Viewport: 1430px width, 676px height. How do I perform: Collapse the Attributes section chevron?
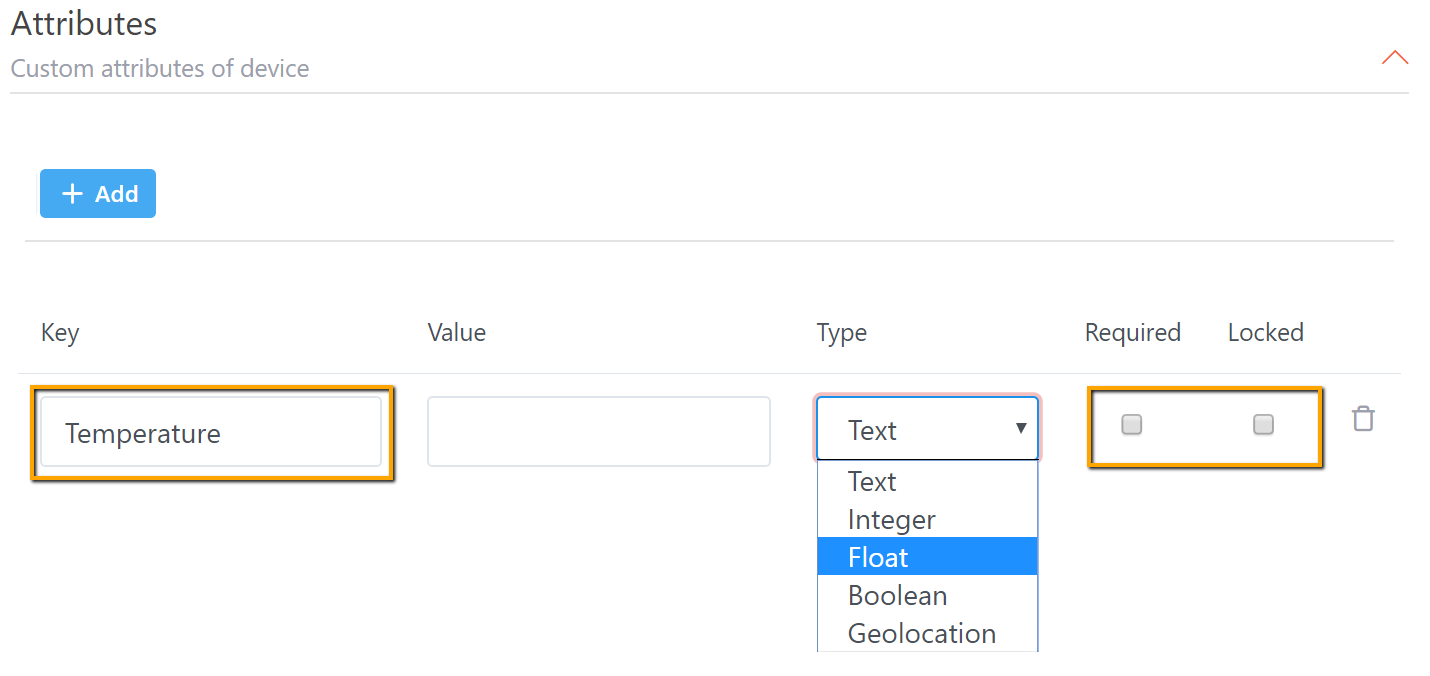point(1394,58)
